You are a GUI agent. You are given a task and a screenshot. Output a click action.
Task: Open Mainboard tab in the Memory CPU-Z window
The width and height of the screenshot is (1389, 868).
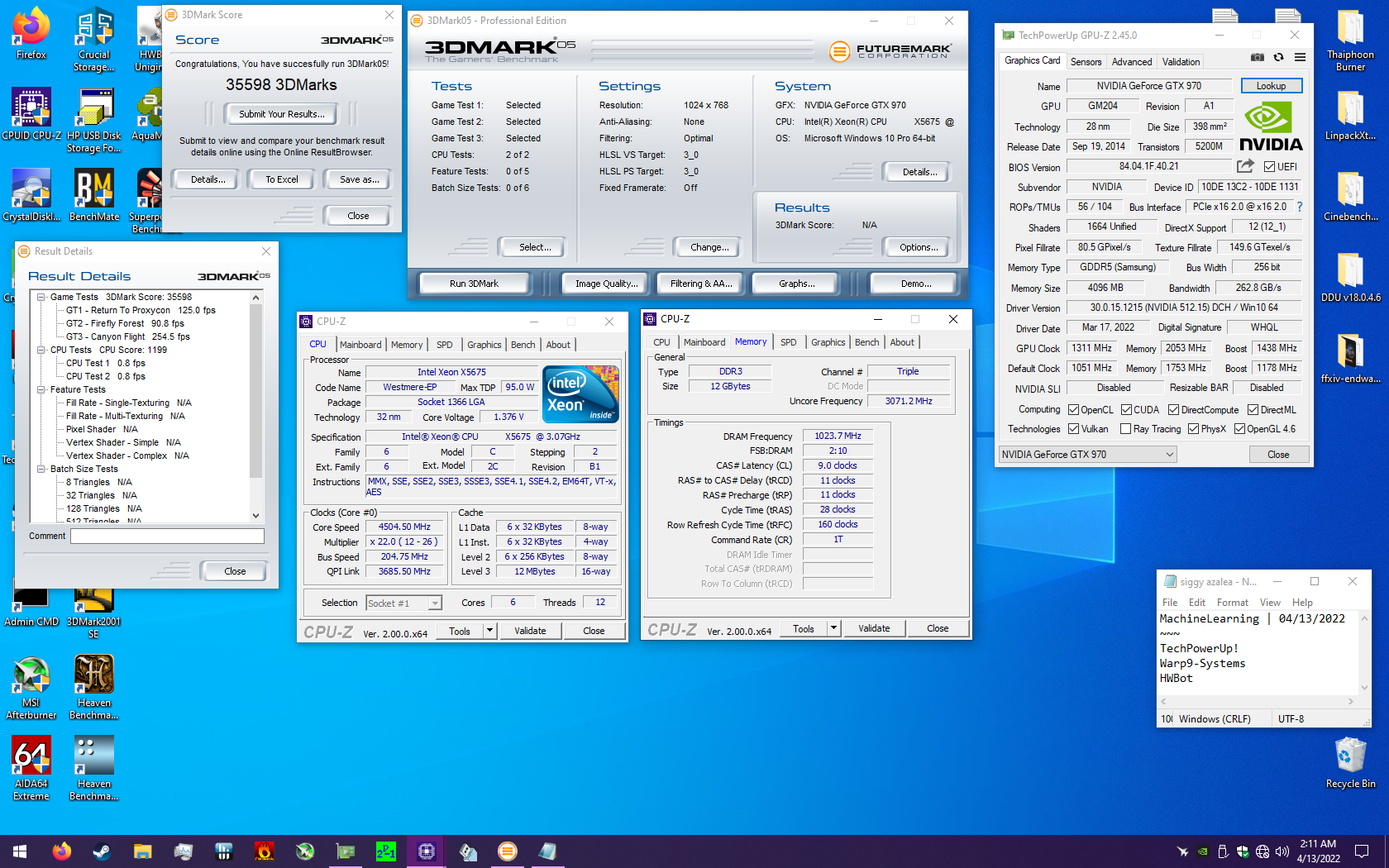click(x=704, y=342)
